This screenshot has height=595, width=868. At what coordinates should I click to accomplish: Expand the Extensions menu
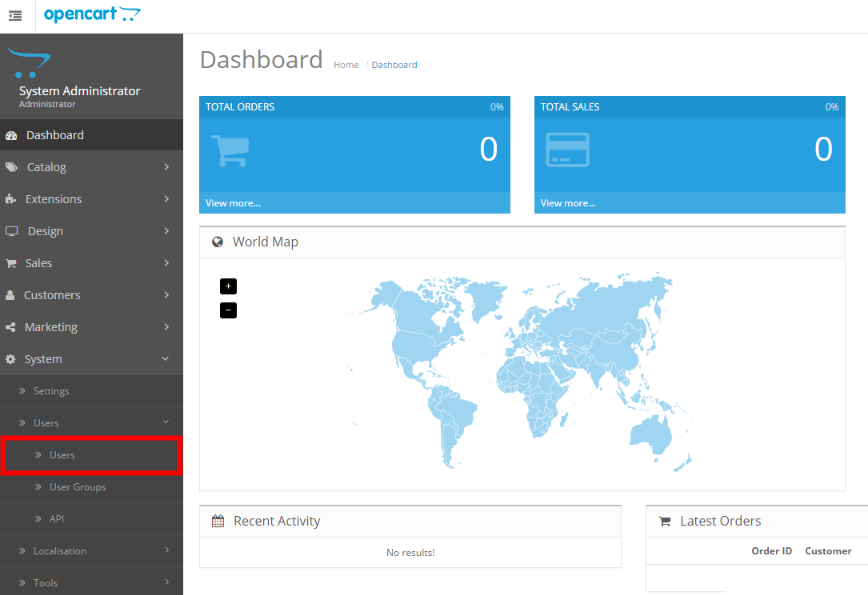[91, 199]
